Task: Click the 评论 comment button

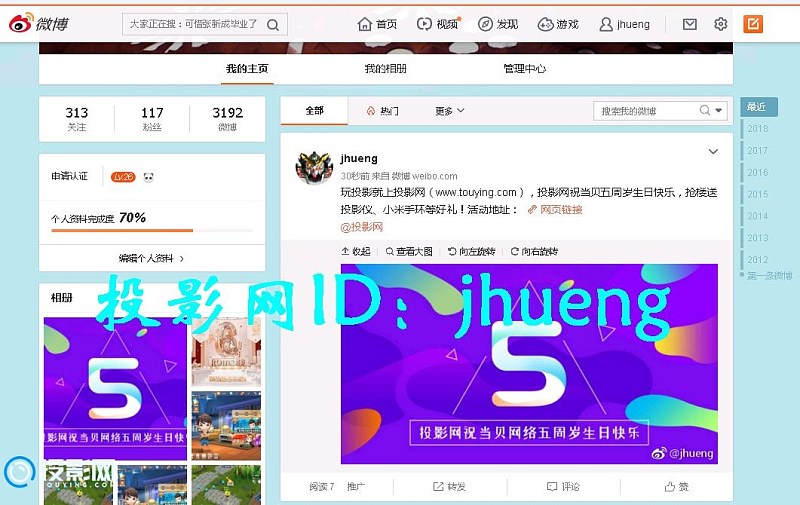Action: (x=563, y=487)
